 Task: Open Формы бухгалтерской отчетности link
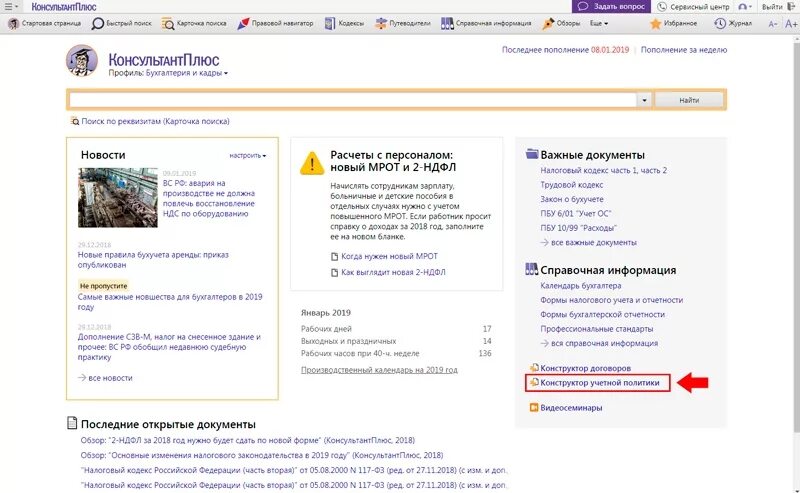[603, 314]
